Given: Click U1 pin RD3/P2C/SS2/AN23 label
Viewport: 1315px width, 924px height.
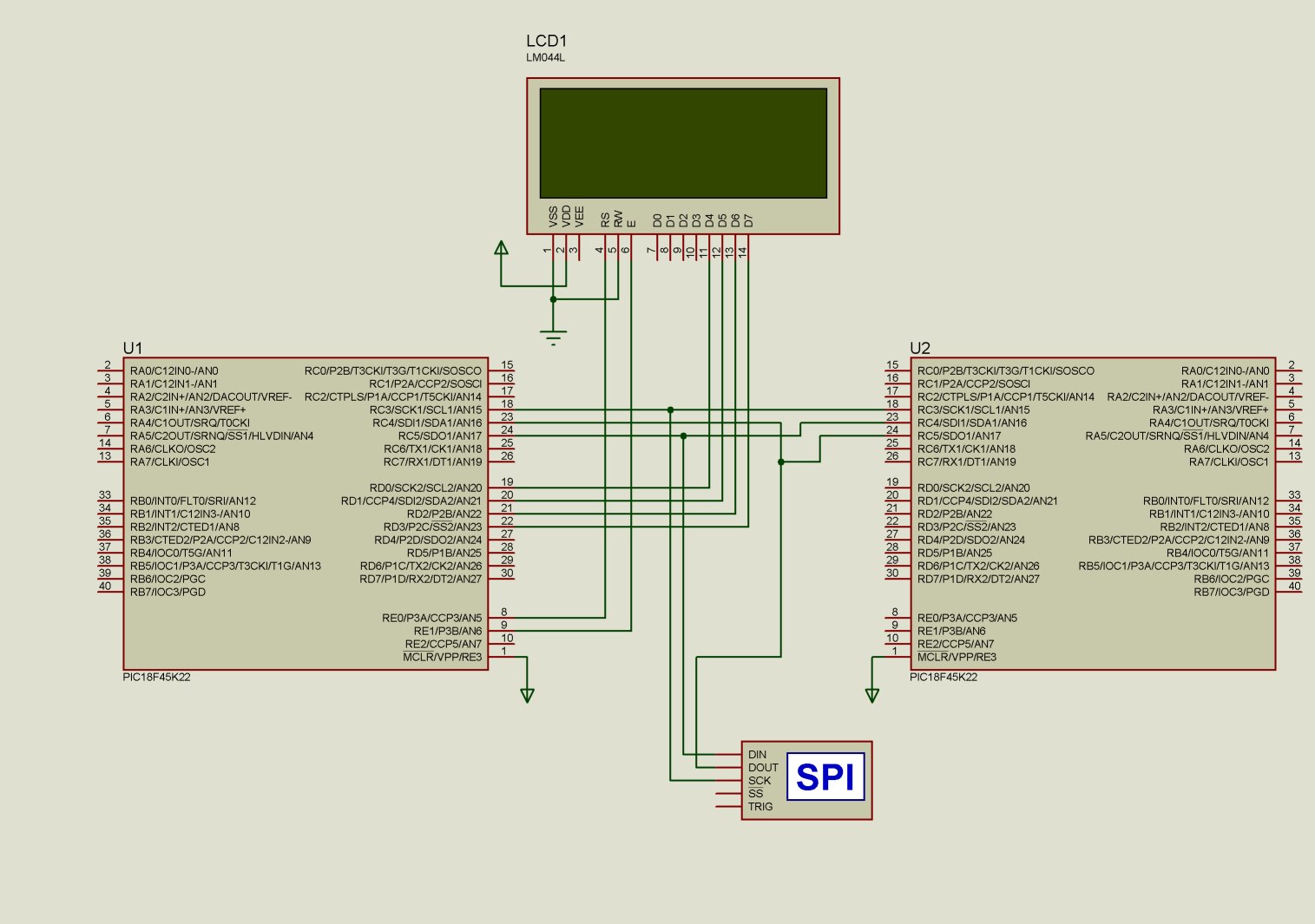Looking at the screenshot, I should (x=432, y=528).
